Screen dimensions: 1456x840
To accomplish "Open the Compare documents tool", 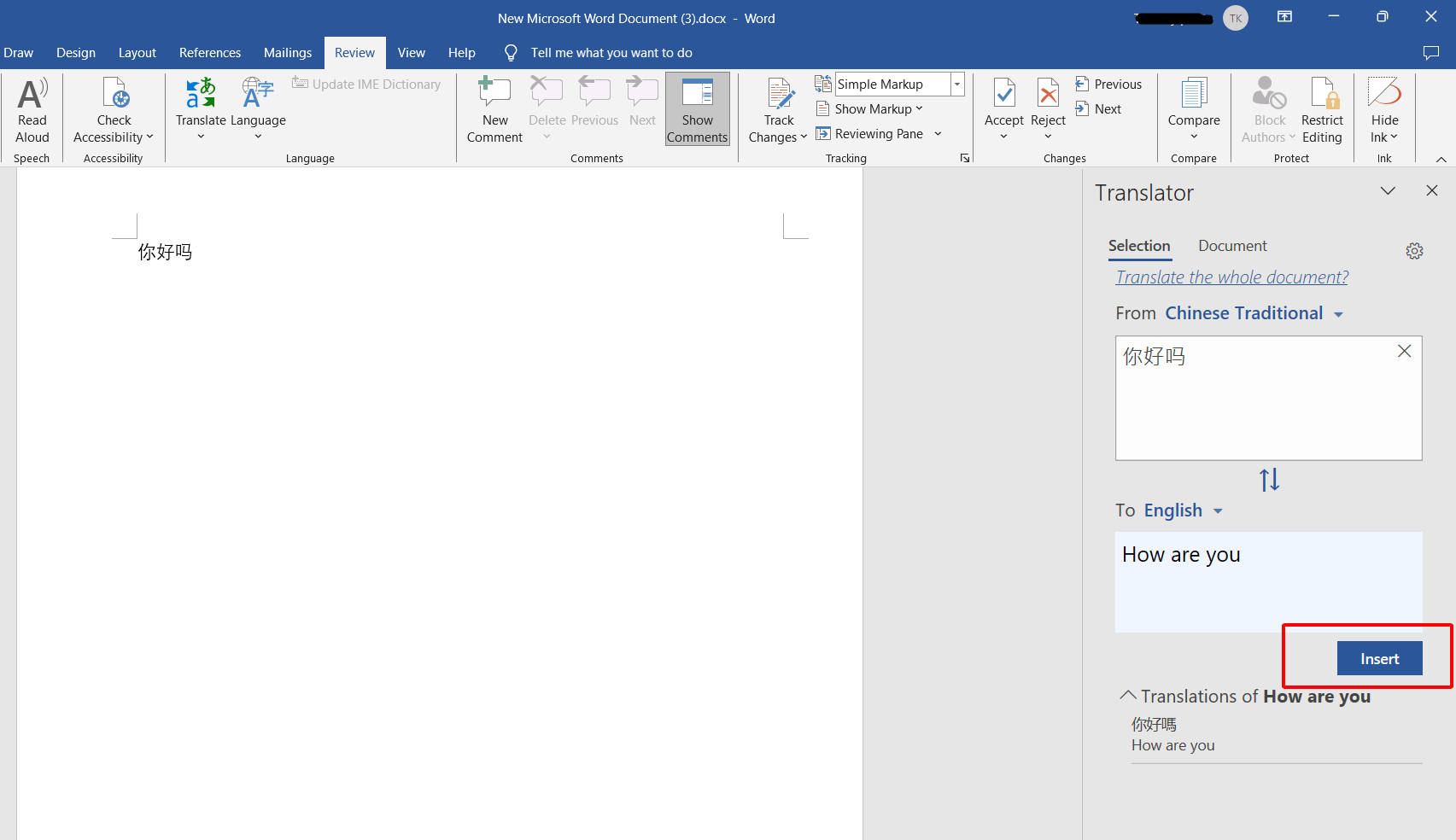I will coord(1194,109).
